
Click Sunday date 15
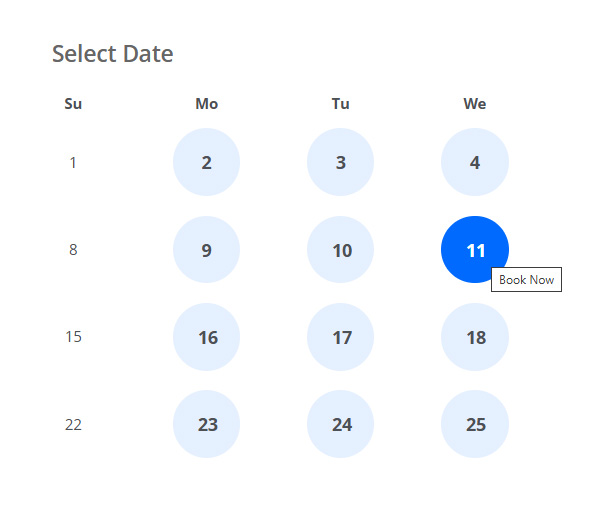click(x=73, y=337)
